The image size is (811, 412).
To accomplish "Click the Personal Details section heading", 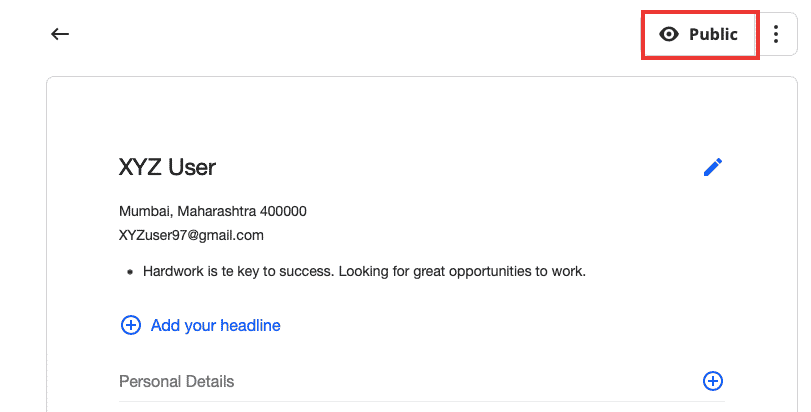I will point(176,382).
